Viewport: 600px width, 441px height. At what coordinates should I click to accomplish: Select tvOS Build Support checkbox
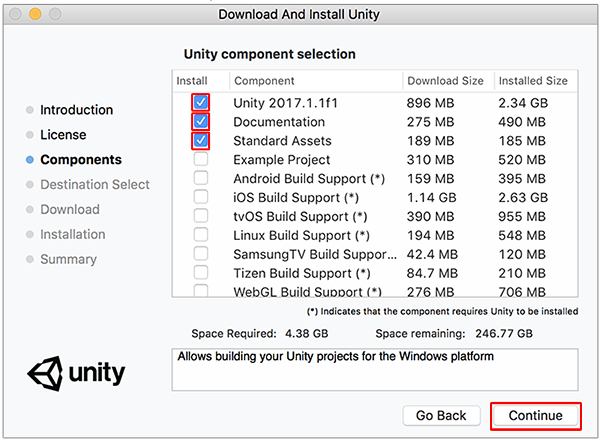(201, 216)
